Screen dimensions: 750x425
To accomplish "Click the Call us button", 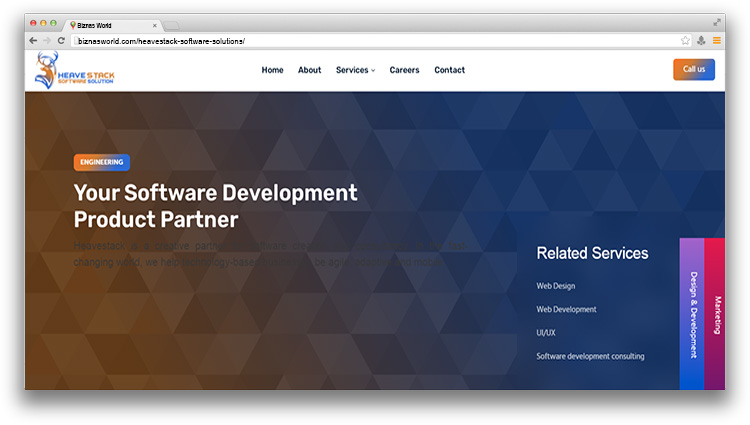I will (x=694, y=69).
